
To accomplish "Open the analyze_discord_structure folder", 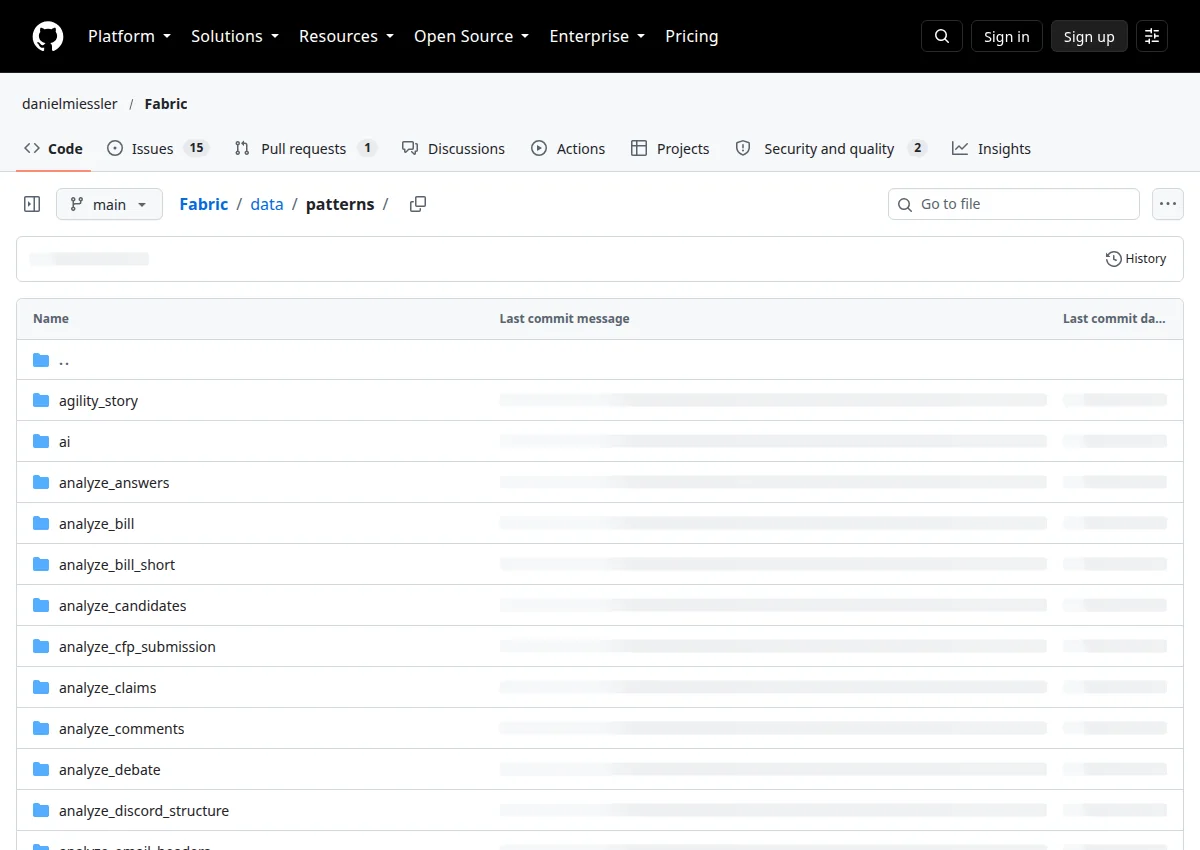I will coord(144,811).
